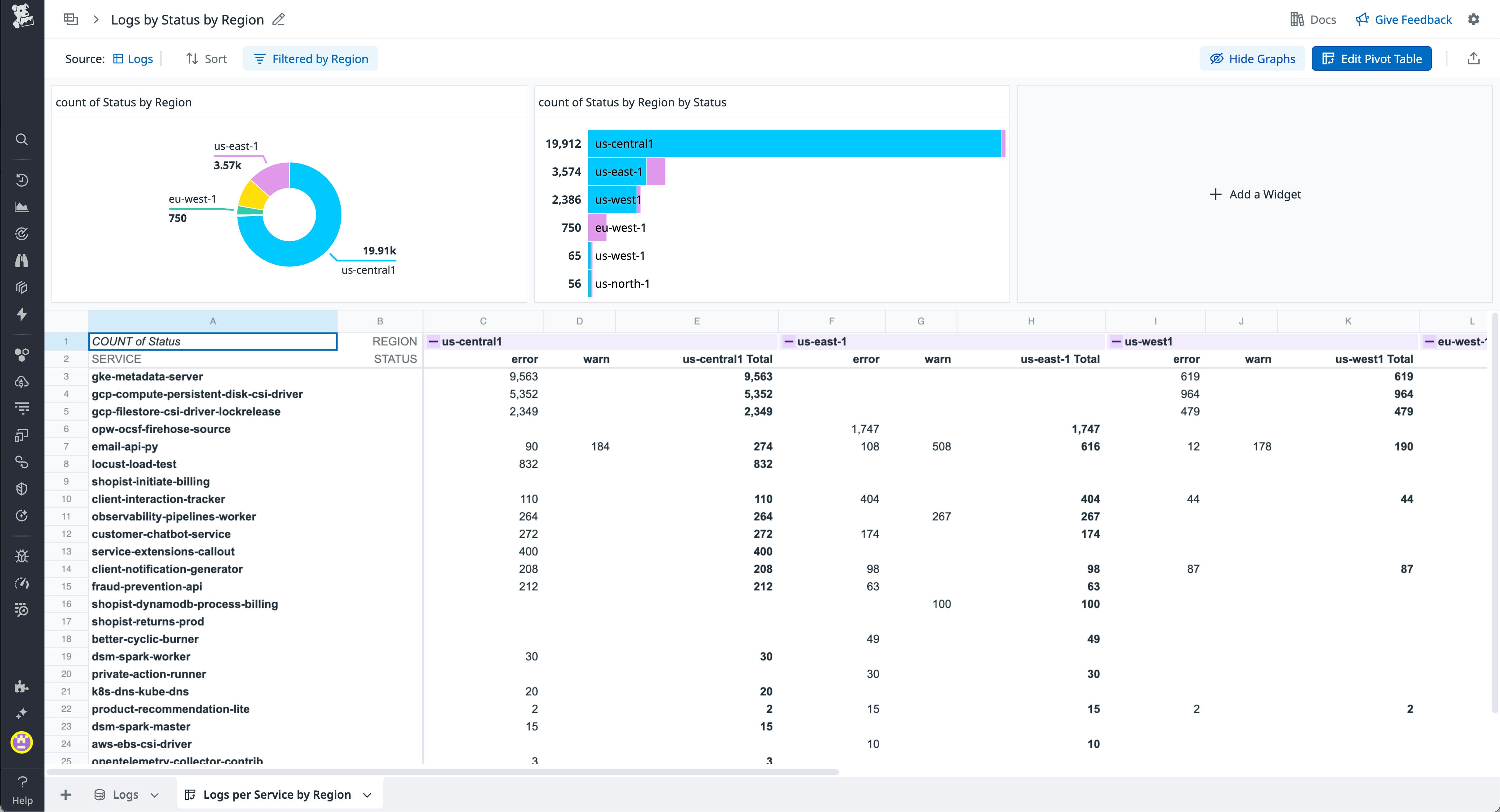
Task: Open the Logs per Service by Region tab dropdown
Action: pos(367,794)
